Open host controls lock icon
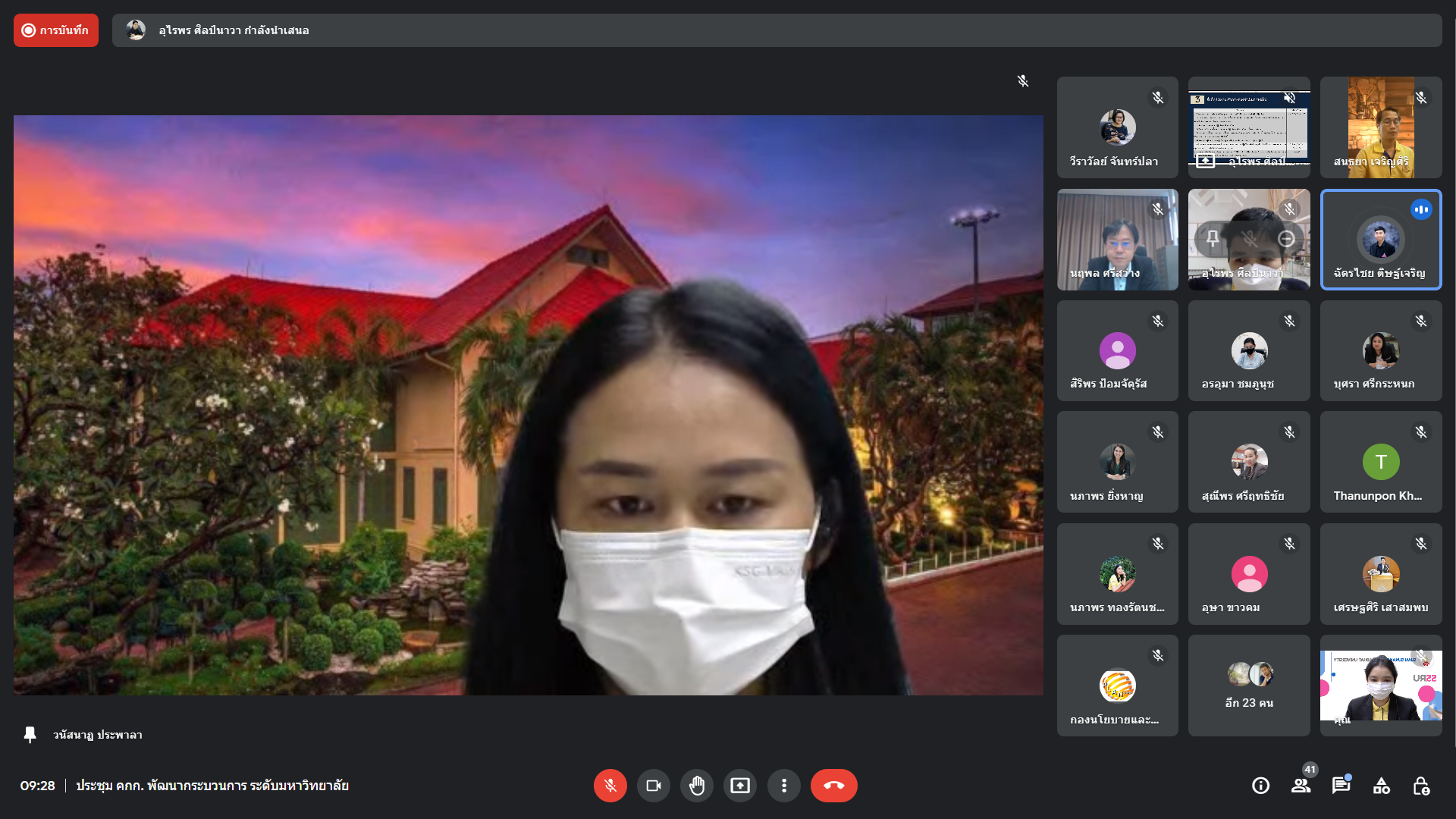The height and width of the screenshot is (819, 1456). click(1421, 786)
